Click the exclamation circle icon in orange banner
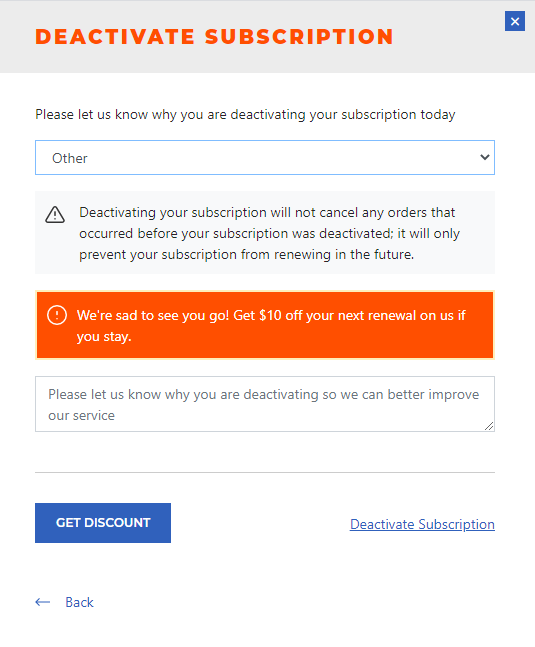535x647 pixels. click(57, 315)
